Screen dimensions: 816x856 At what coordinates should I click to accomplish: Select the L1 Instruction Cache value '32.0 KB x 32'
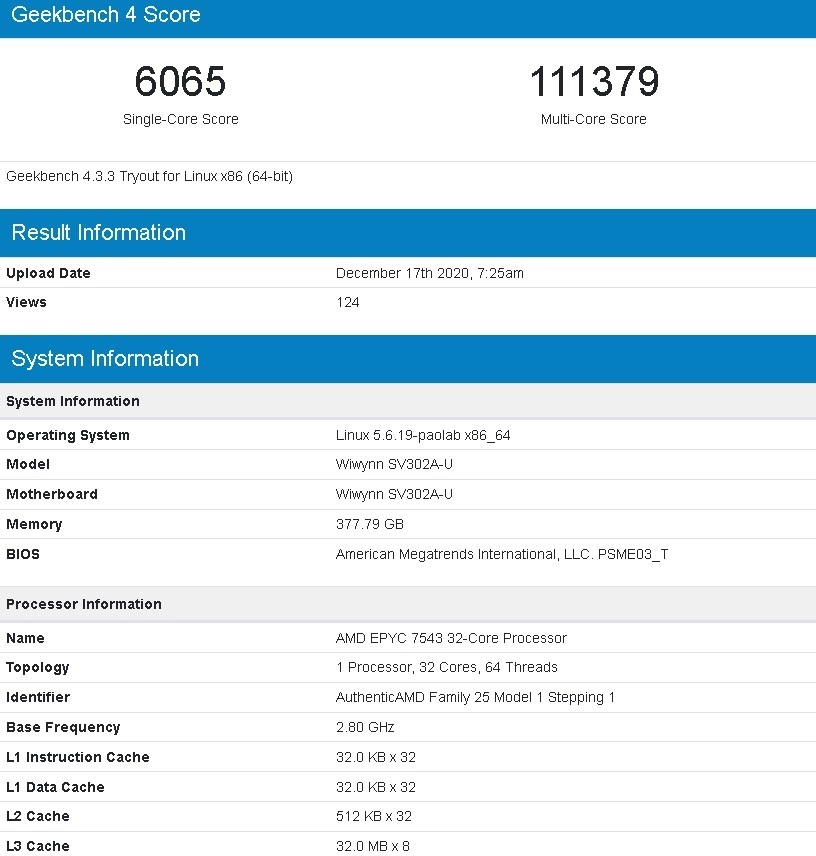click(376, 757)
